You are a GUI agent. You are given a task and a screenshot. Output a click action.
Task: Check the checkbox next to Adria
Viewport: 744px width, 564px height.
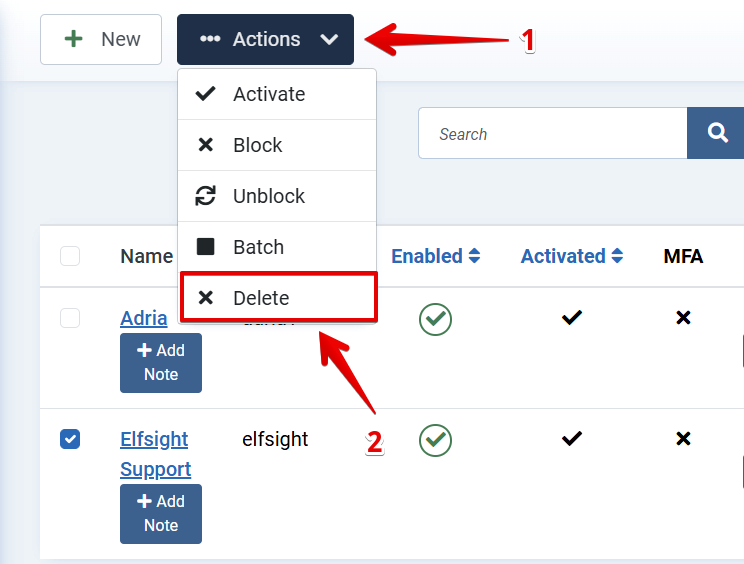70,318
